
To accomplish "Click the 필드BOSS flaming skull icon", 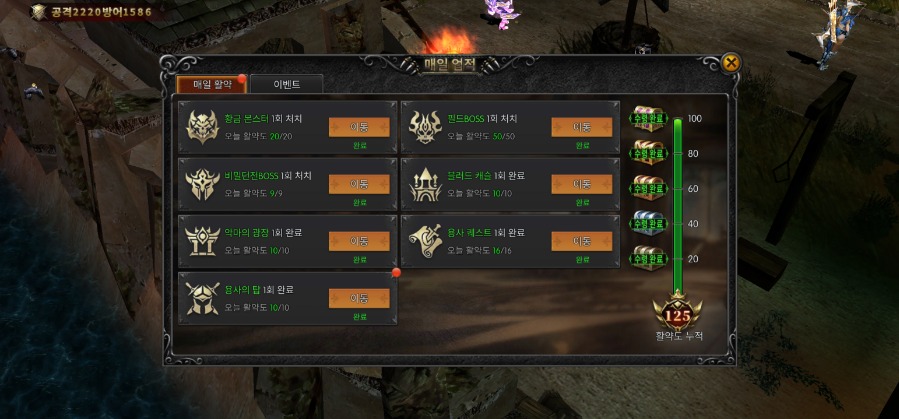I will [x=425, y=127].
